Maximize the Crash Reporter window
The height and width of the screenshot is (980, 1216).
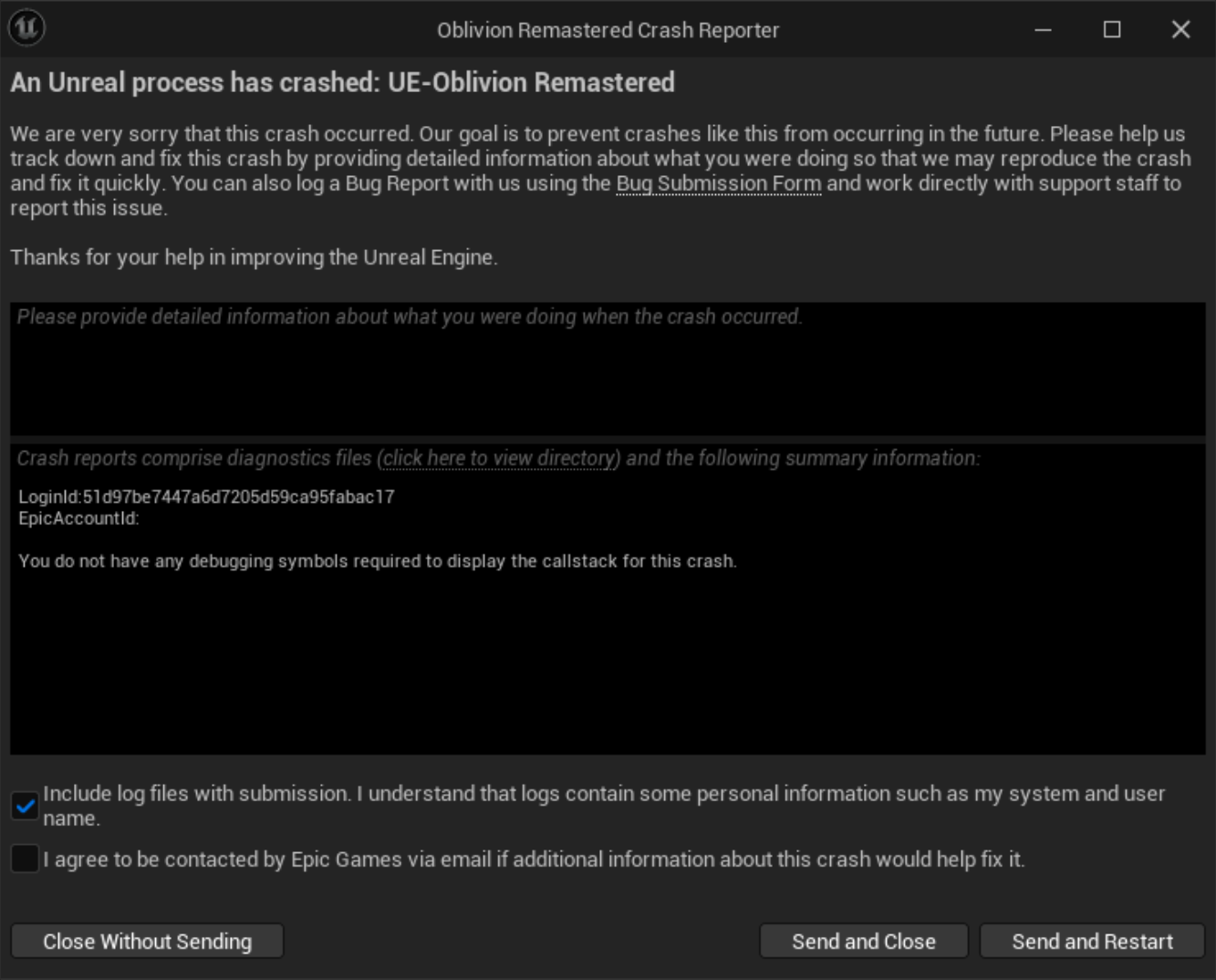point(1111,29)
